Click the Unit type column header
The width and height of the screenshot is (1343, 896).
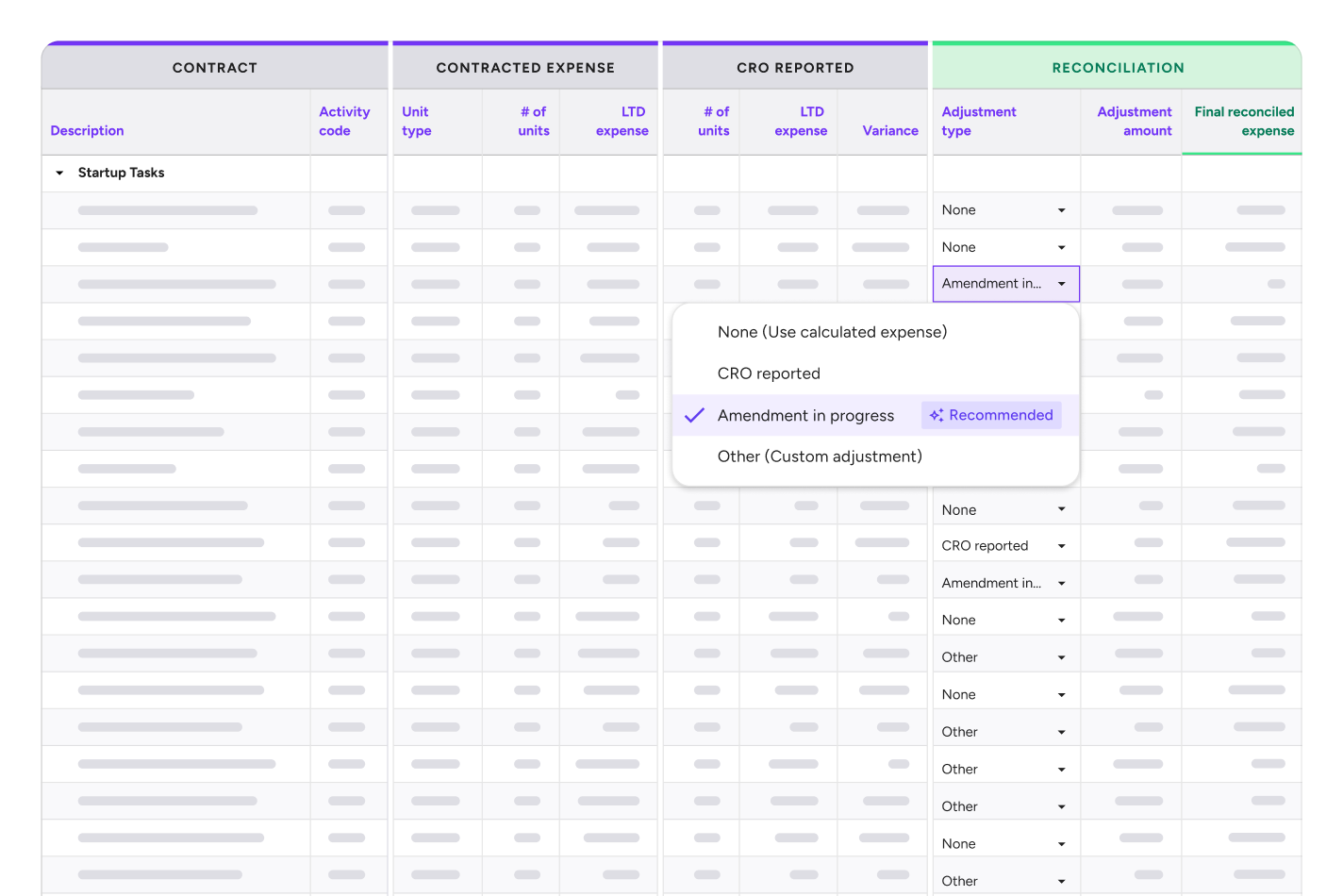(x=416, y=122)
